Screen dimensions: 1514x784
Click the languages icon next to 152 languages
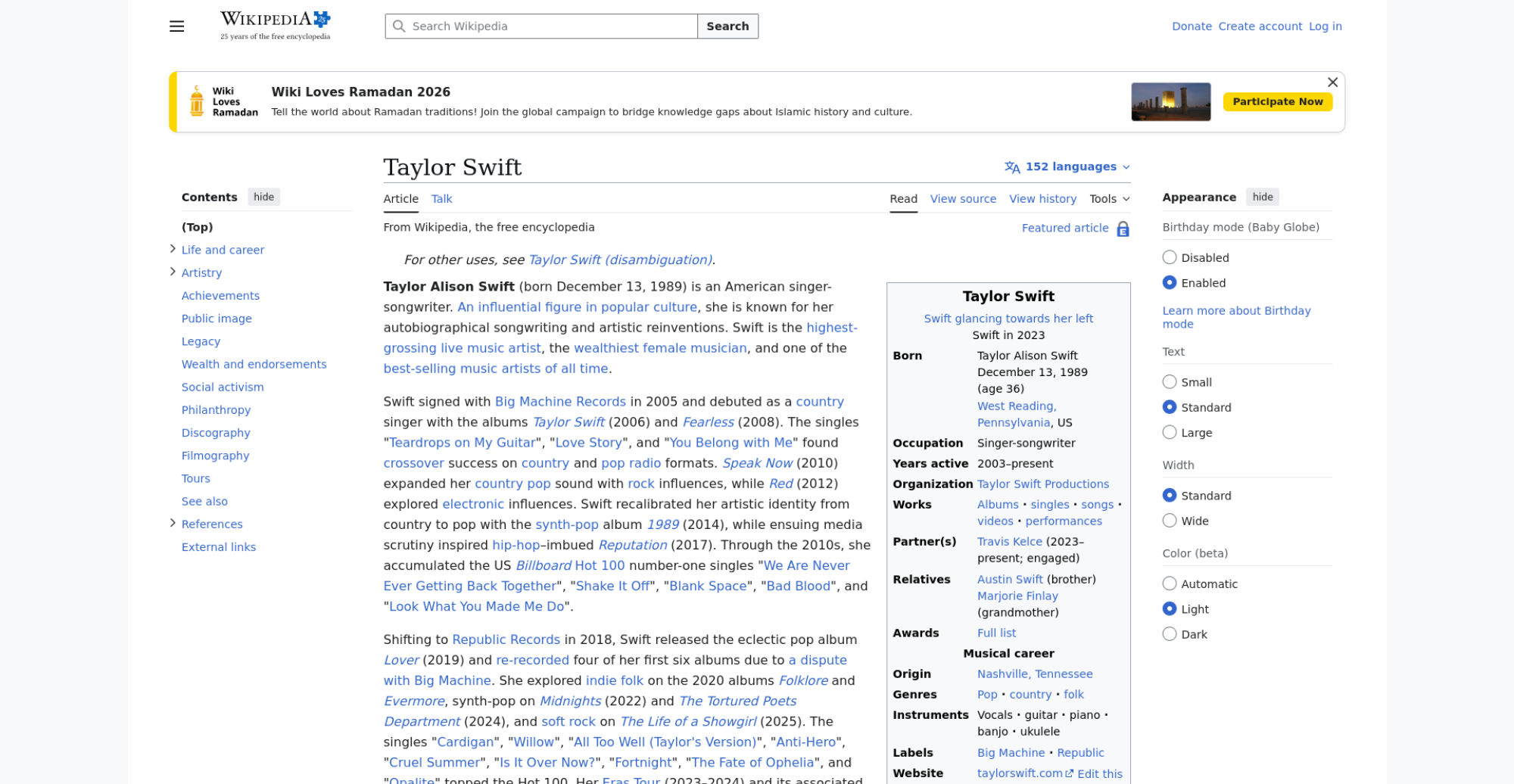click(1013, 166)
